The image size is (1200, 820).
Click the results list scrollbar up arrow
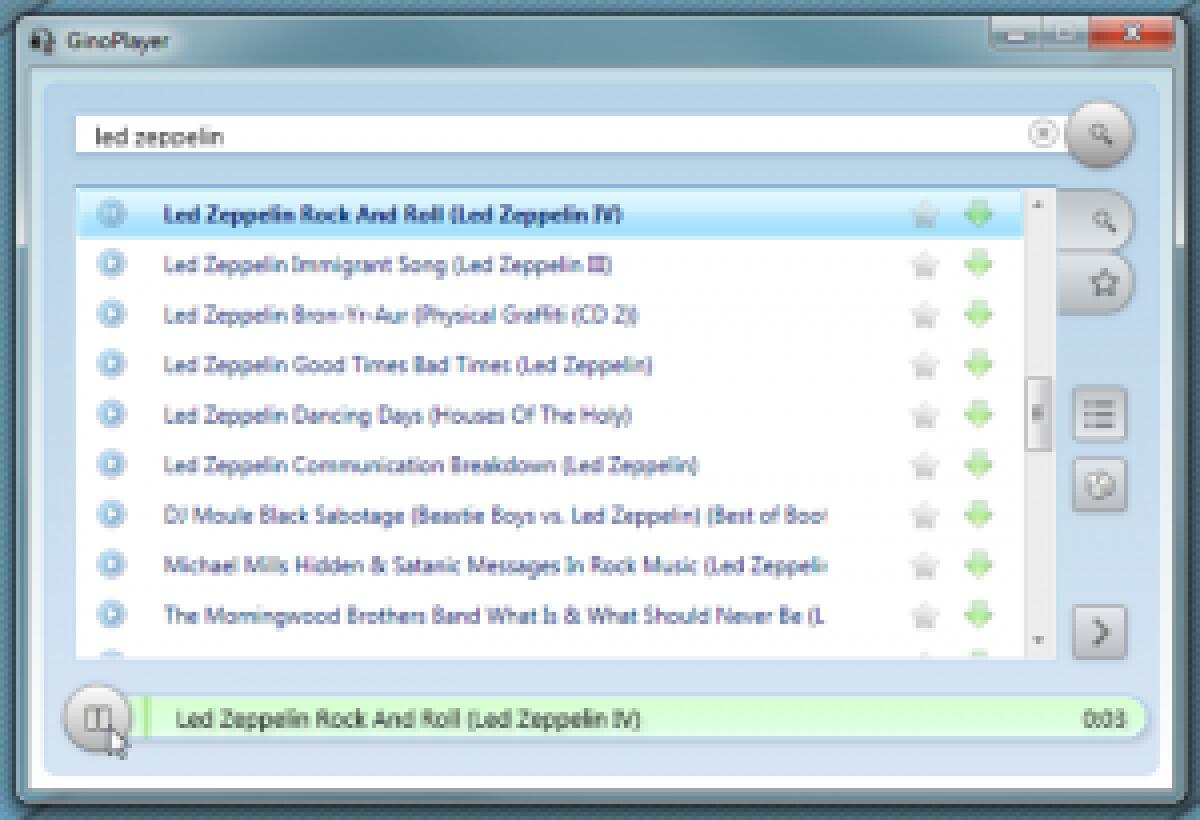click(x=1038, y=205)
